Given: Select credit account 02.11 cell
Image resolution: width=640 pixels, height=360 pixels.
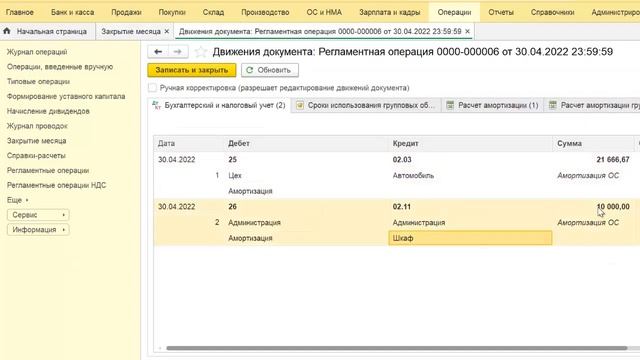Looking at the screenshot, I should [402, 207].
